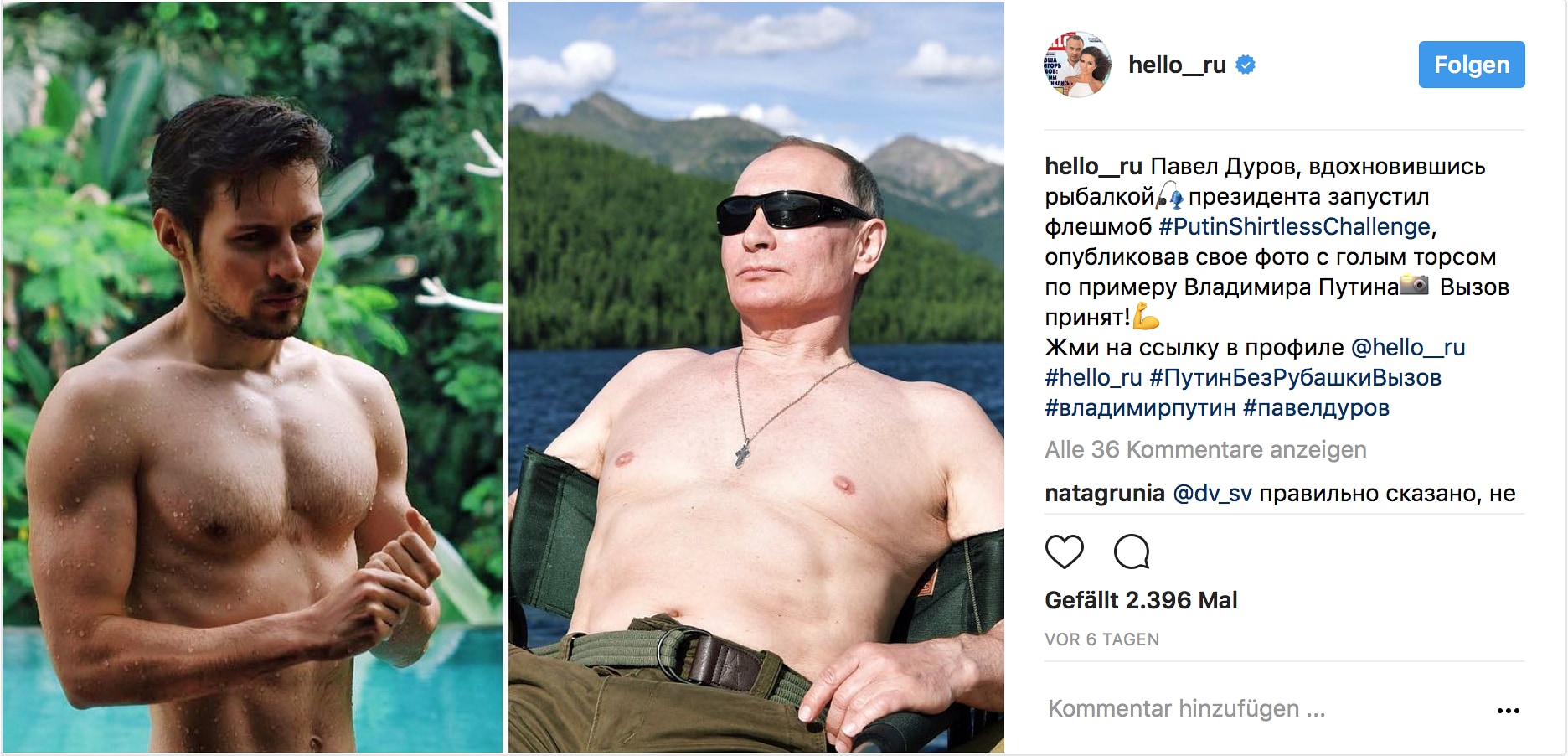The height and width of the screenshot is (756, 1568).
Task: Show likes list Gefällt 2.396 Mal
Action: point(1141,600)
